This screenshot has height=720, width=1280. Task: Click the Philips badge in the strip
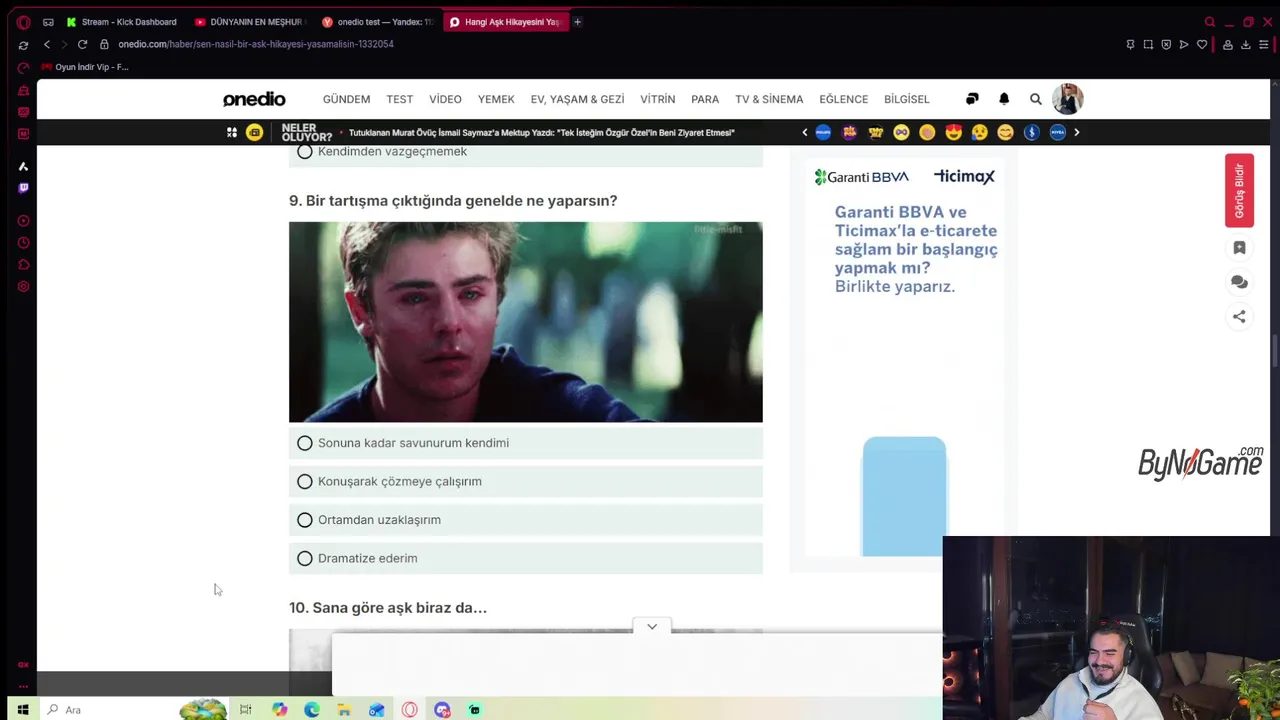click(x=823, y=132)
